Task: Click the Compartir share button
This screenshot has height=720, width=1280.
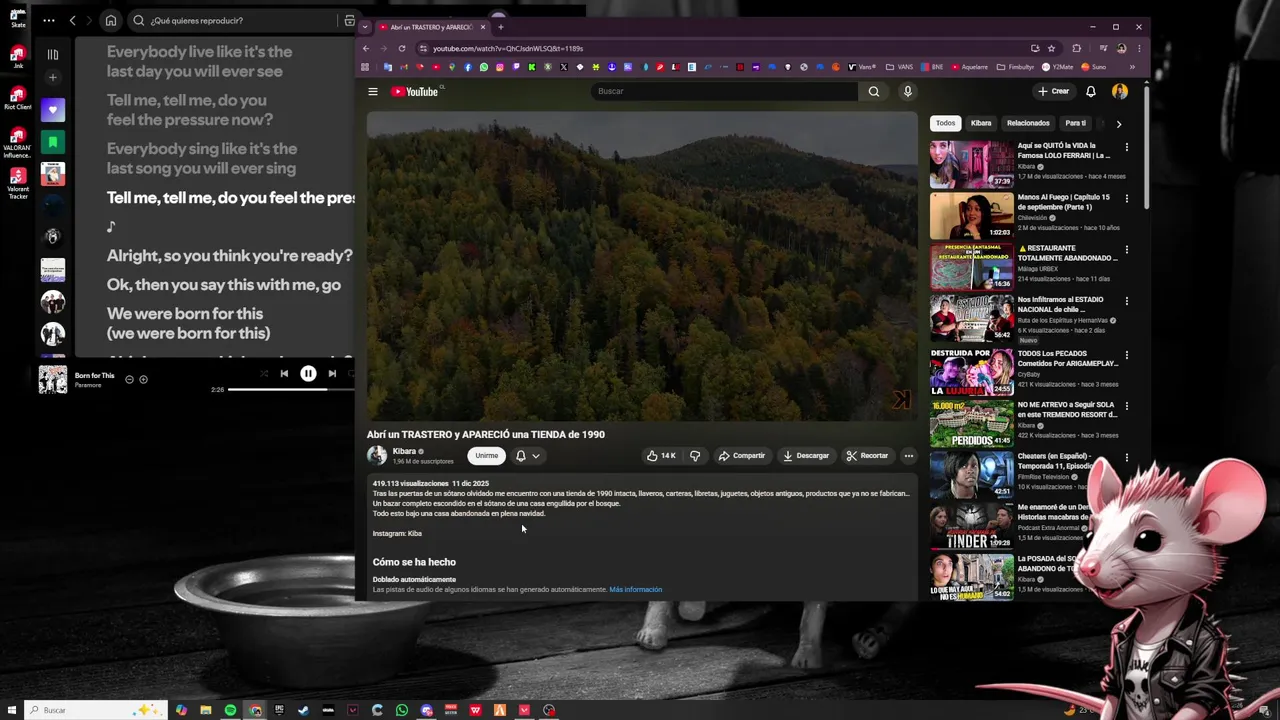Action: [742, 456]
